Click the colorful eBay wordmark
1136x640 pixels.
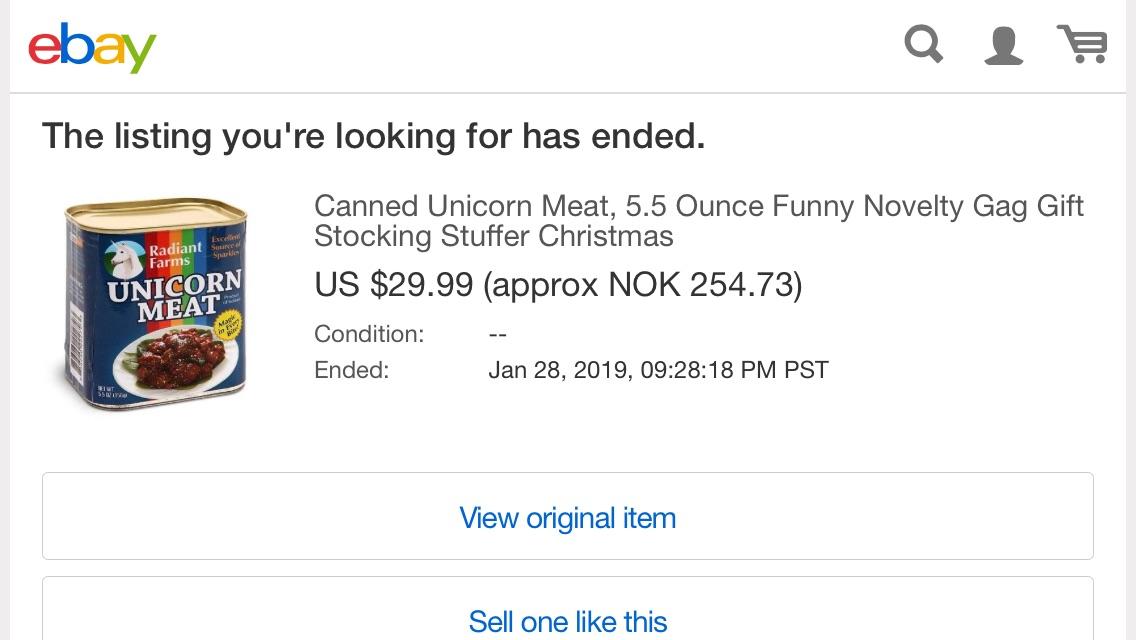click(92, 46)
